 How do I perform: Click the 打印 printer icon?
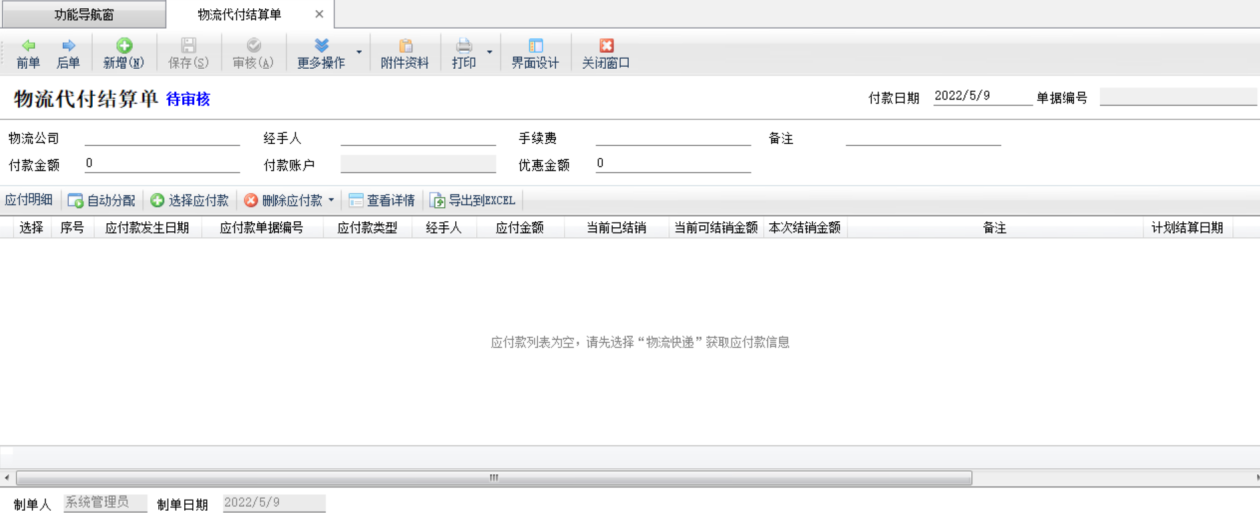pyautogui.click(x=464, y=46)
